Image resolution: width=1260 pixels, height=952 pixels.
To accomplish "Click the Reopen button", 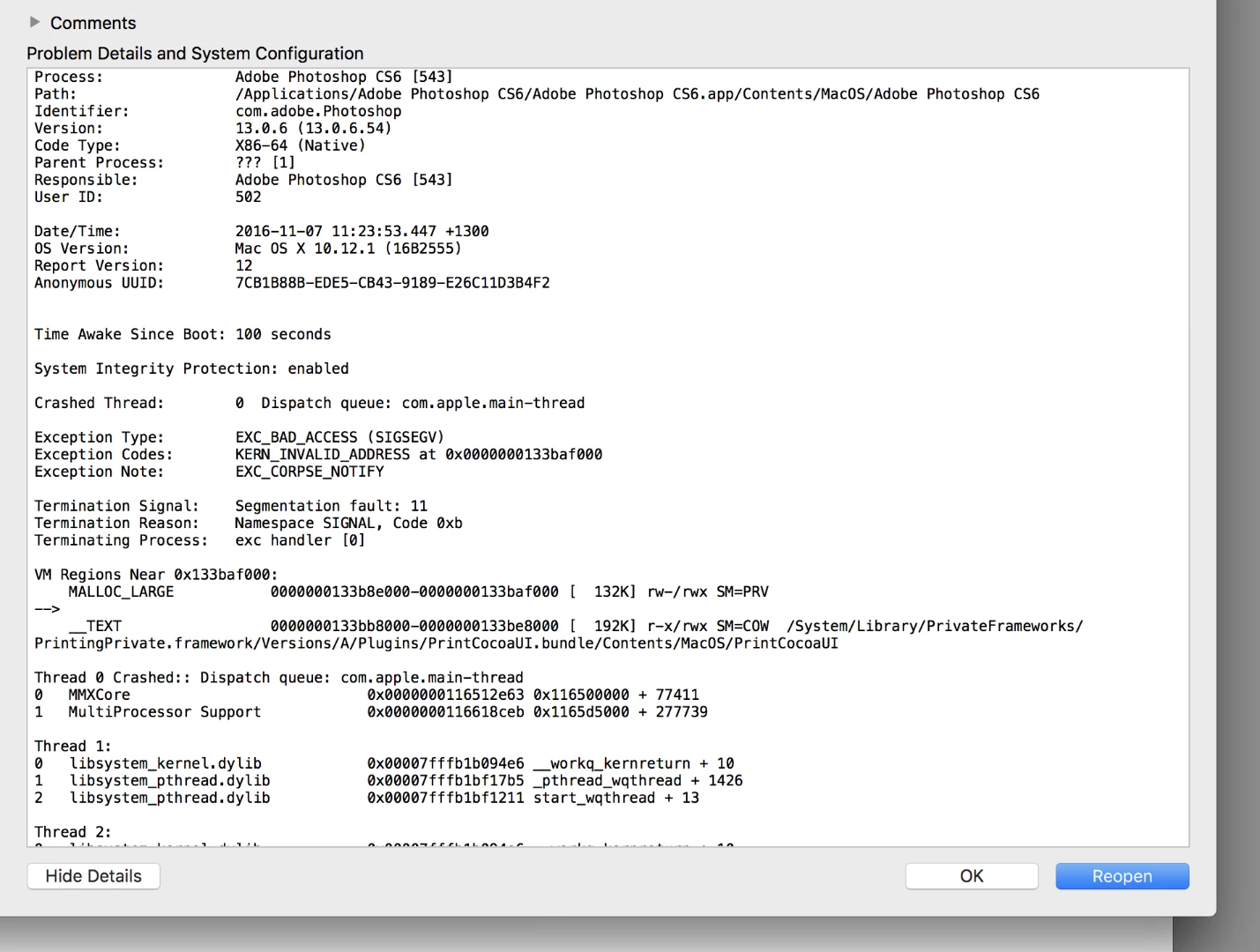I will pyautogui.click(x=1122, y=876).
